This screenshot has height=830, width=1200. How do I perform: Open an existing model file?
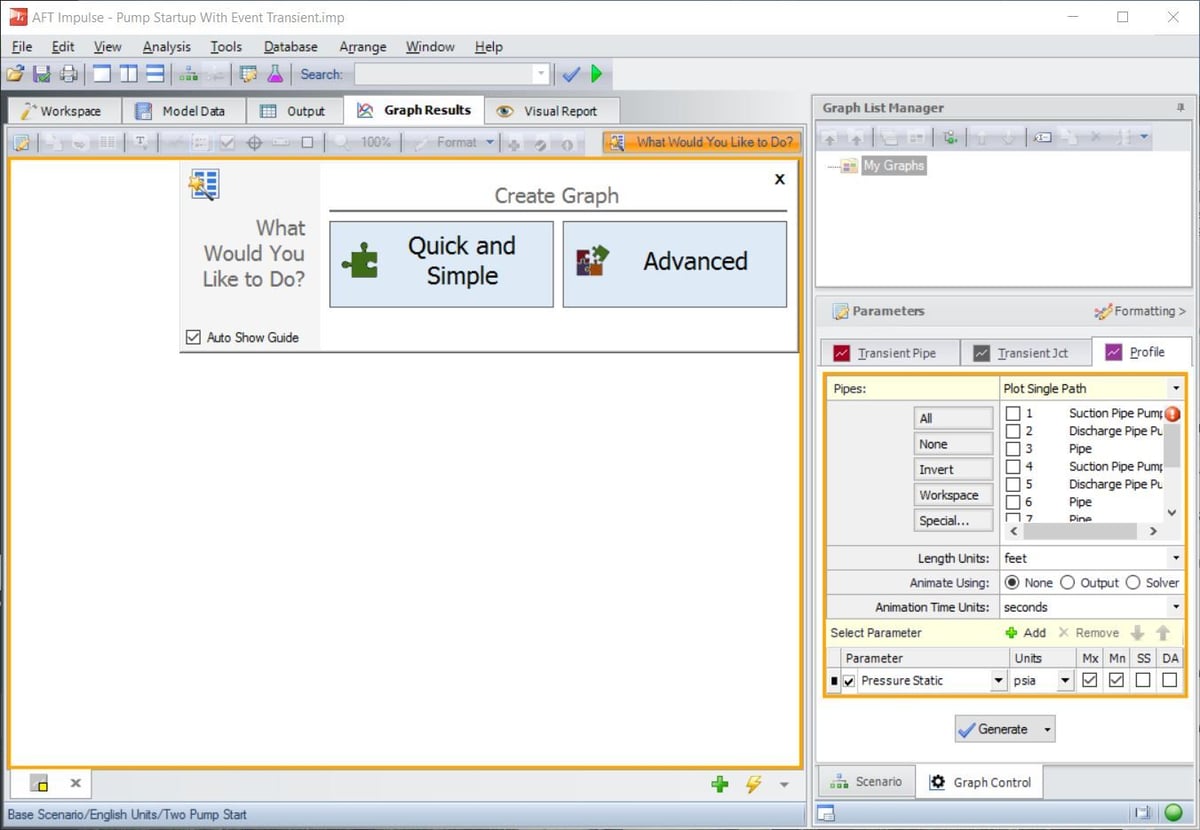click(16, 73)
